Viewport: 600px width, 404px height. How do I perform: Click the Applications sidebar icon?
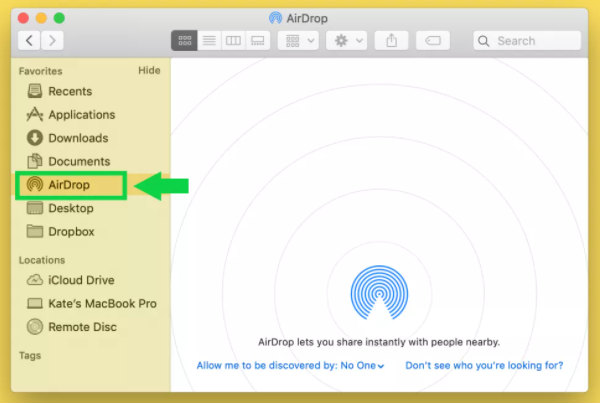[35, 114]
